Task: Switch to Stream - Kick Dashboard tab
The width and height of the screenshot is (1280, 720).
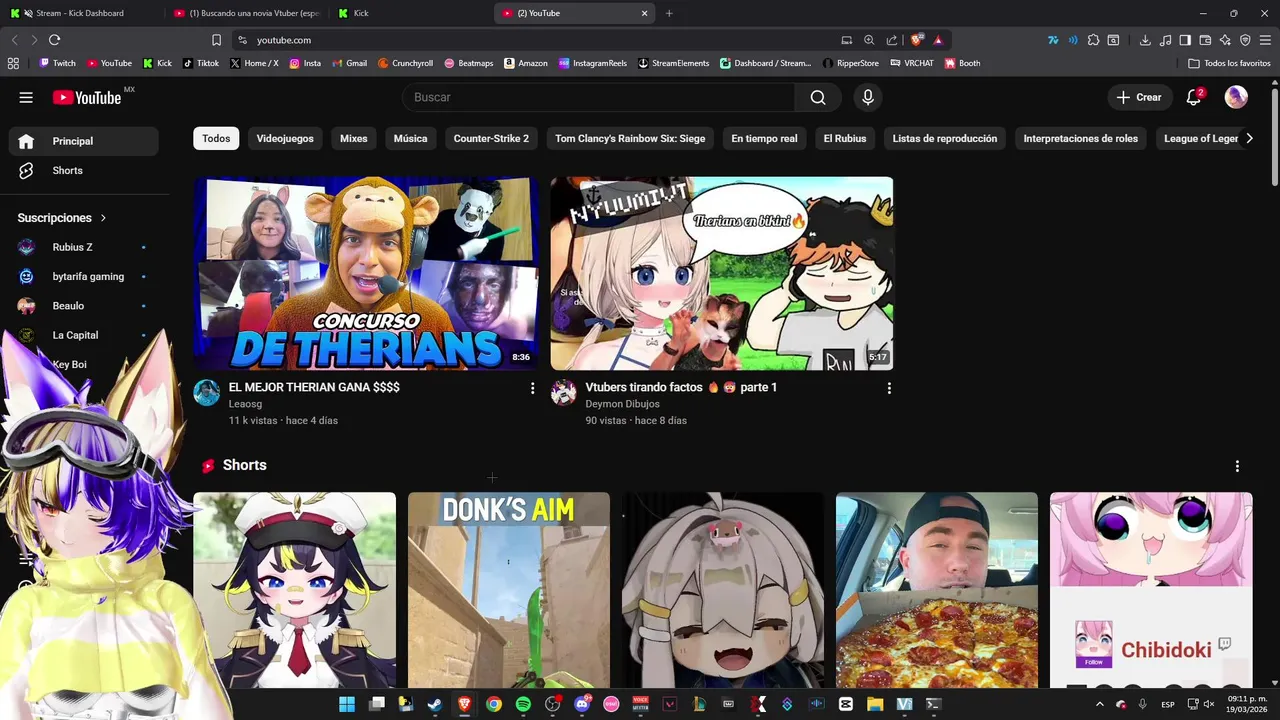Action: tap(80, 13)
